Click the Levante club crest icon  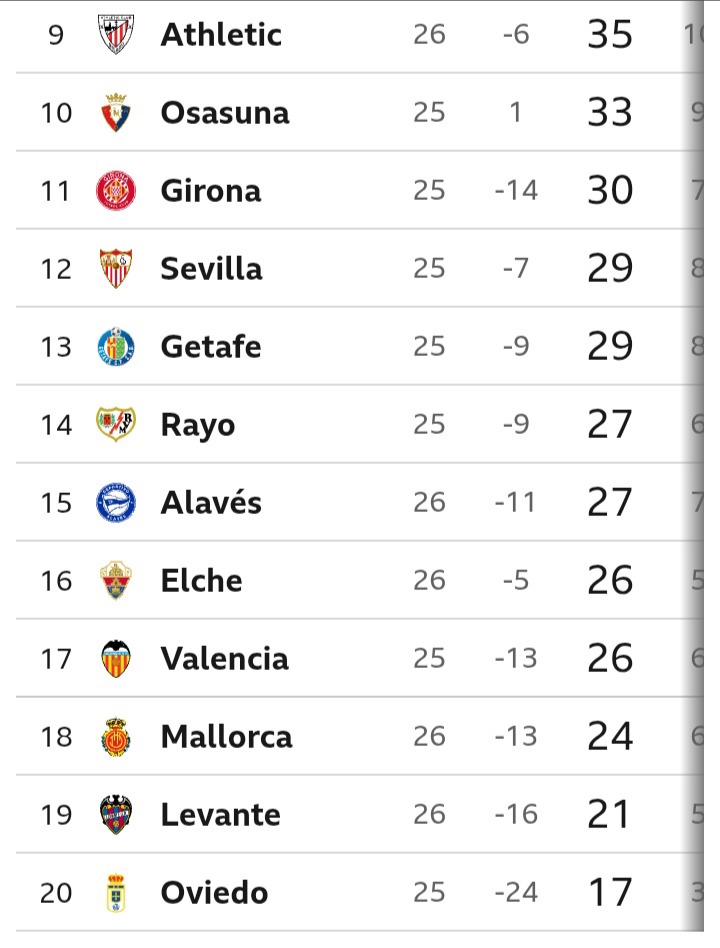tap(115, 814)
